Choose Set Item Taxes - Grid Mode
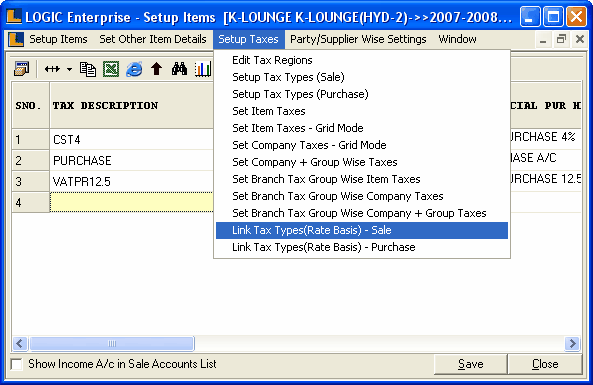 362,128
